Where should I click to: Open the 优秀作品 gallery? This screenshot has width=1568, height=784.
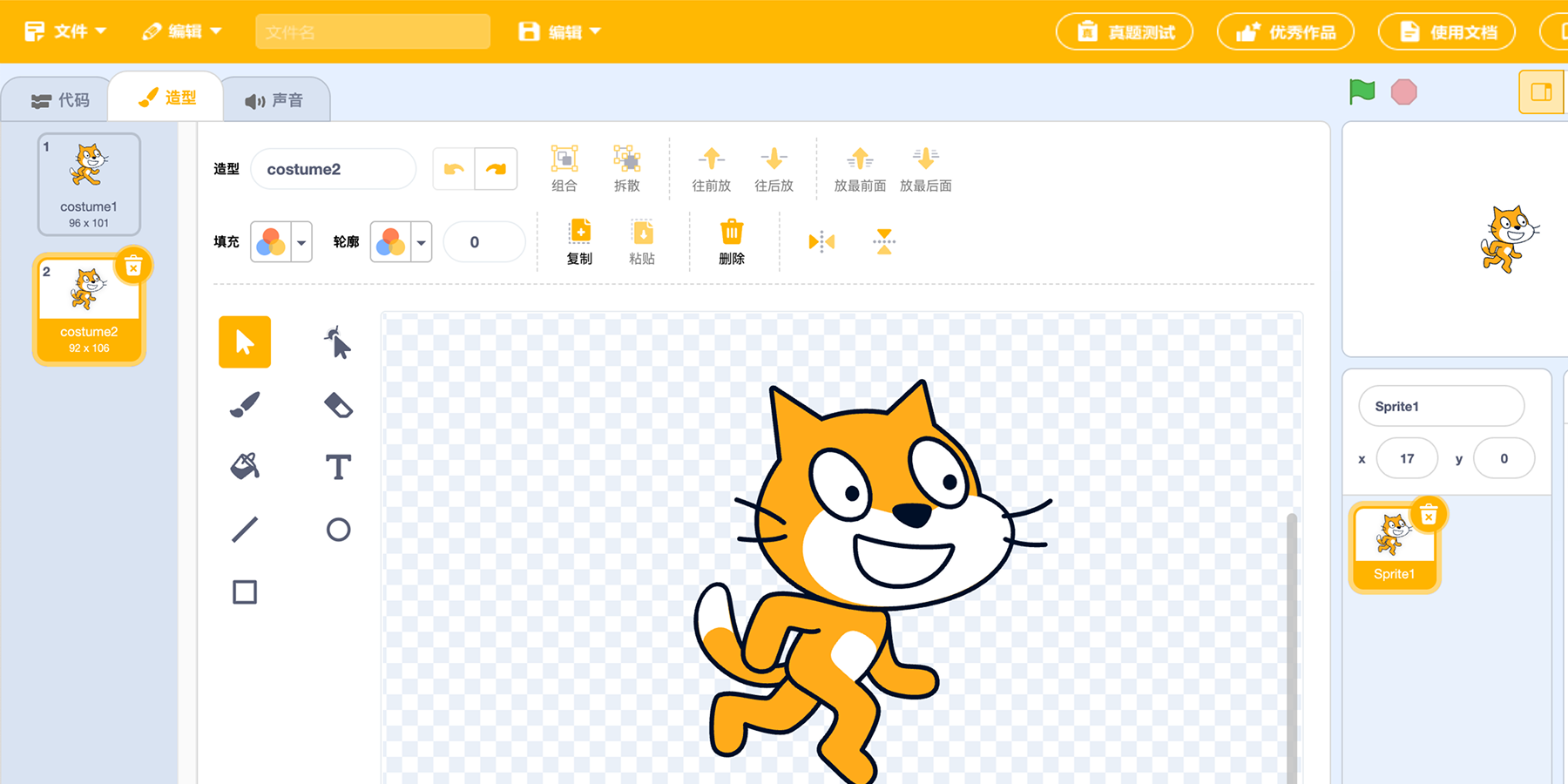(x=1286, y=32)
